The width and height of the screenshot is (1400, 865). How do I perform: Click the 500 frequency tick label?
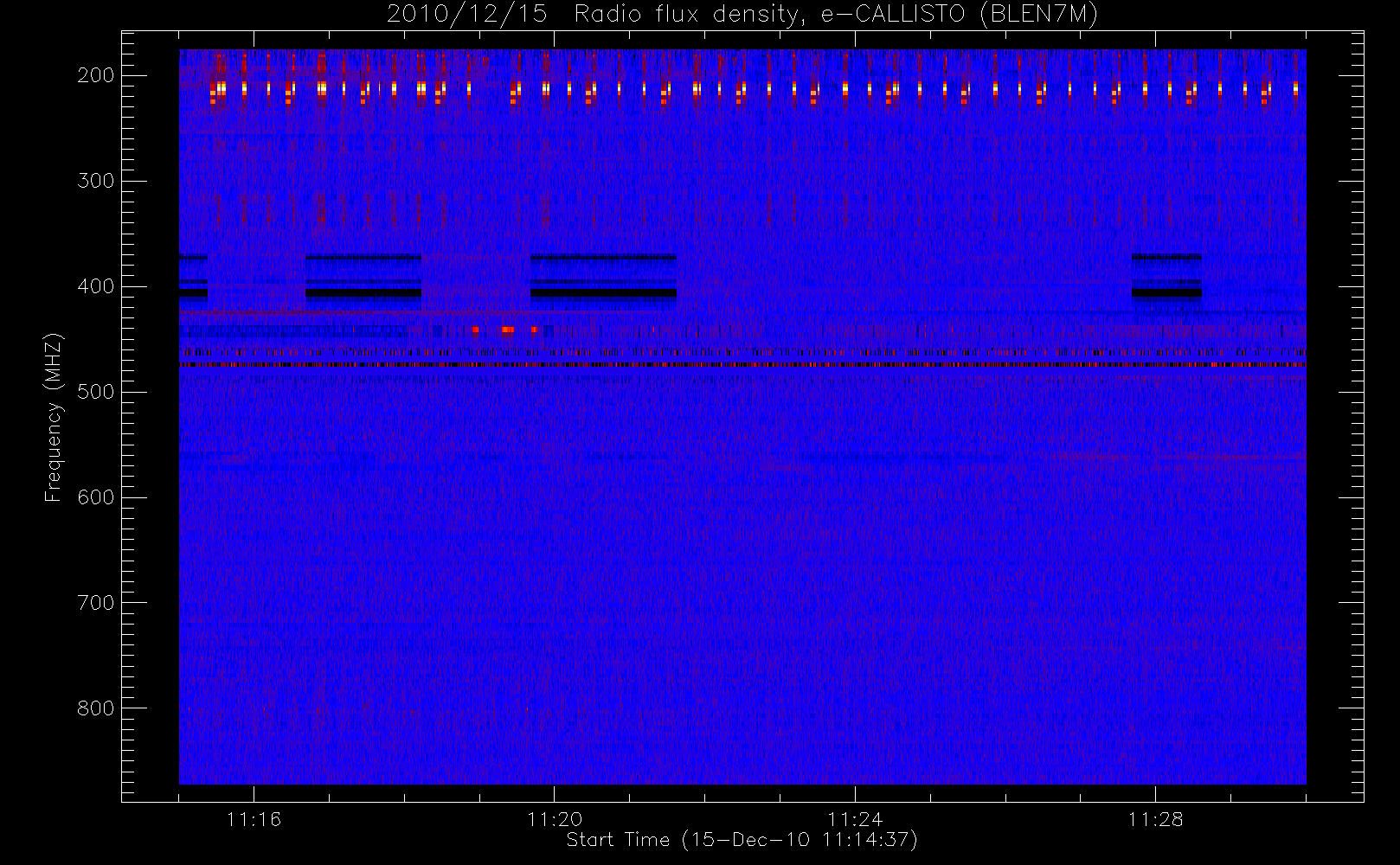[96, 392]
